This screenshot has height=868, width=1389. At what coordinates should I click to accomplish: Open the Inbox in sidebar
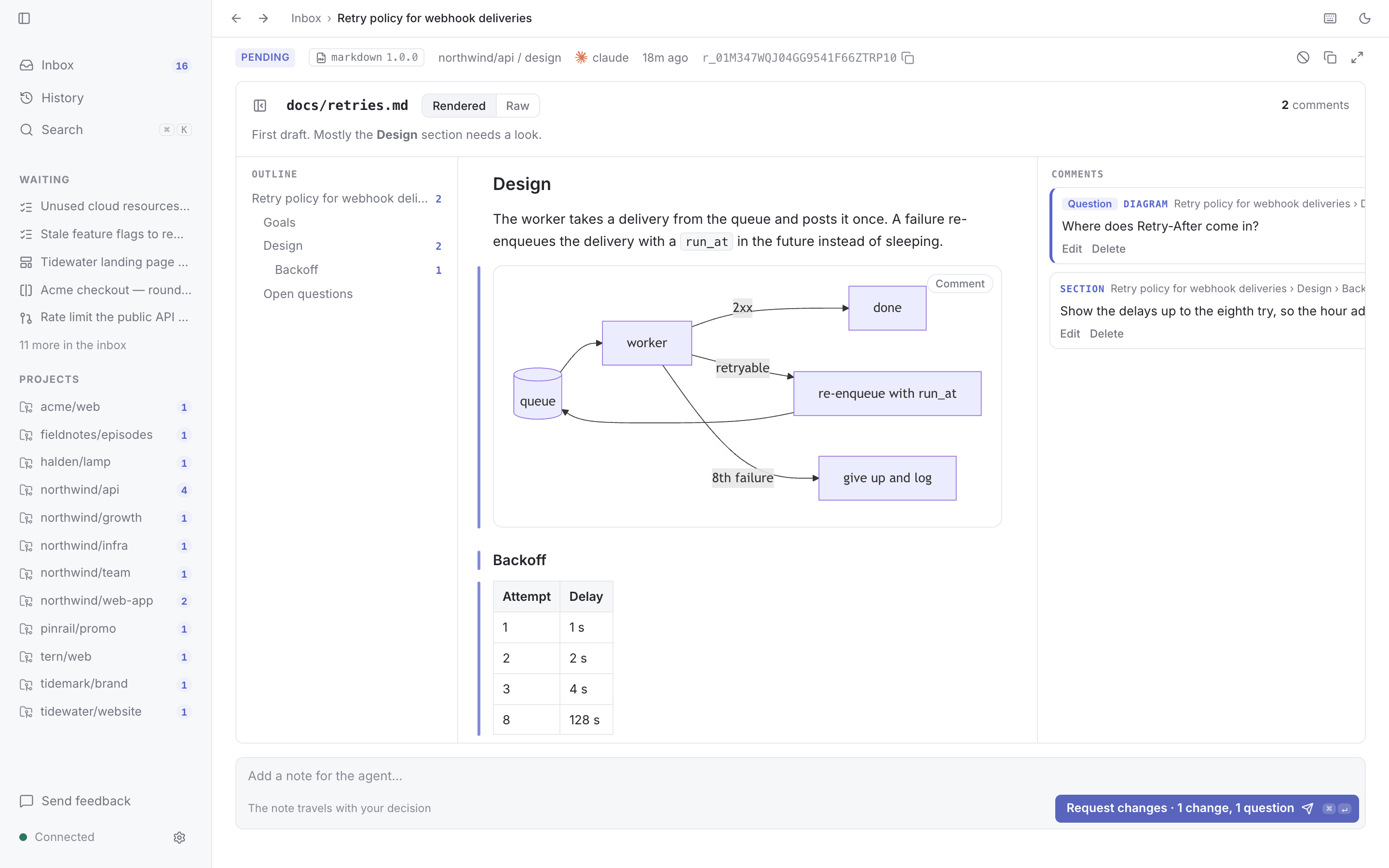(106, 66)
